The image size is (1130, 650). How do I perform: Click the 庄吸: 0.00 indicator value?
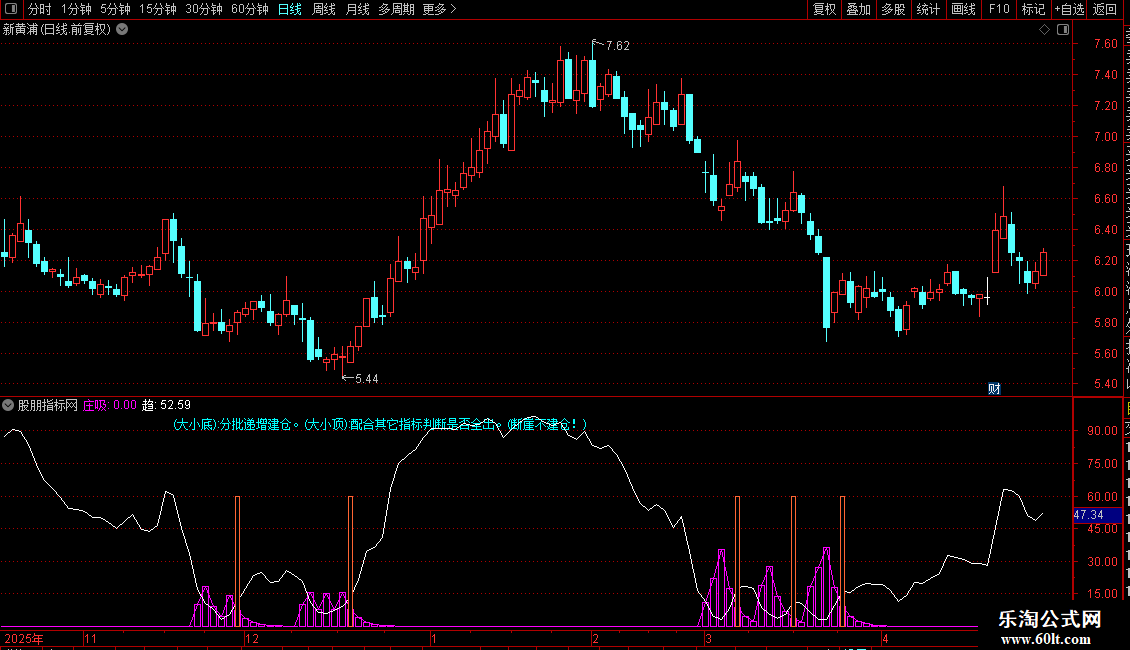pyautogui.click(x=110, y=405)
